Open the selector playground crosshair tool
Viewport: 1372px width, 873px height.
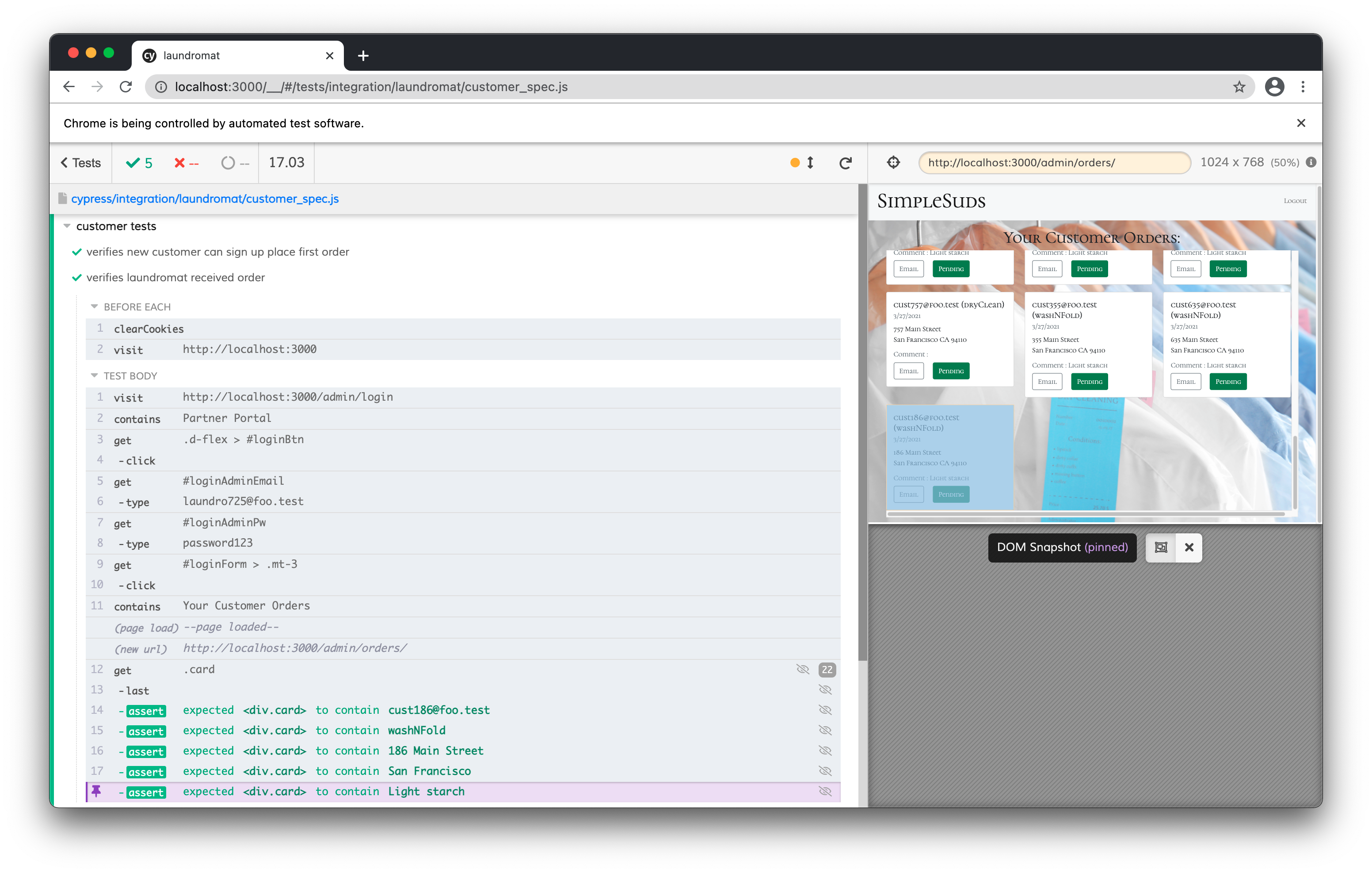click(x=893, y=162)
